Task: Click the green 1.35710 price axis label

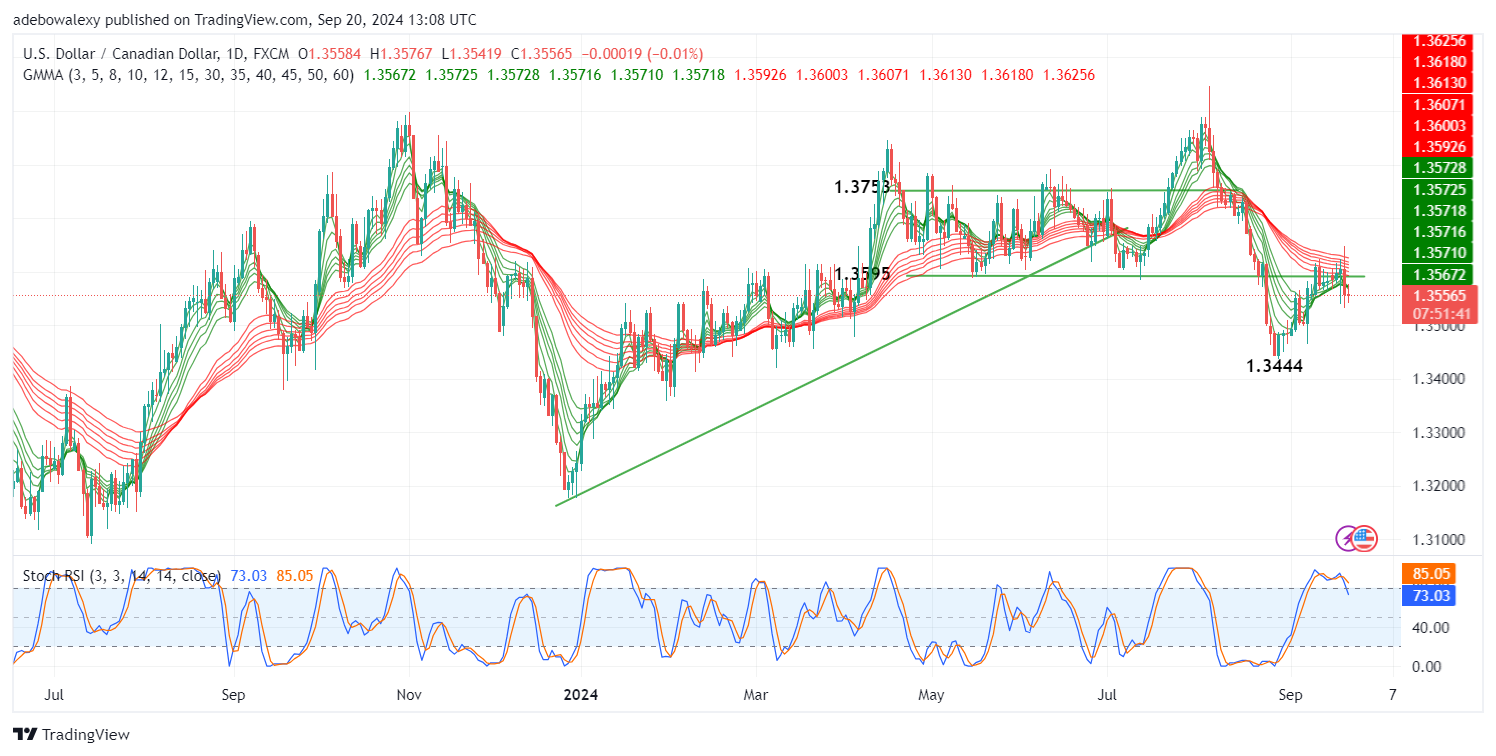Action: coord(1439,253)
